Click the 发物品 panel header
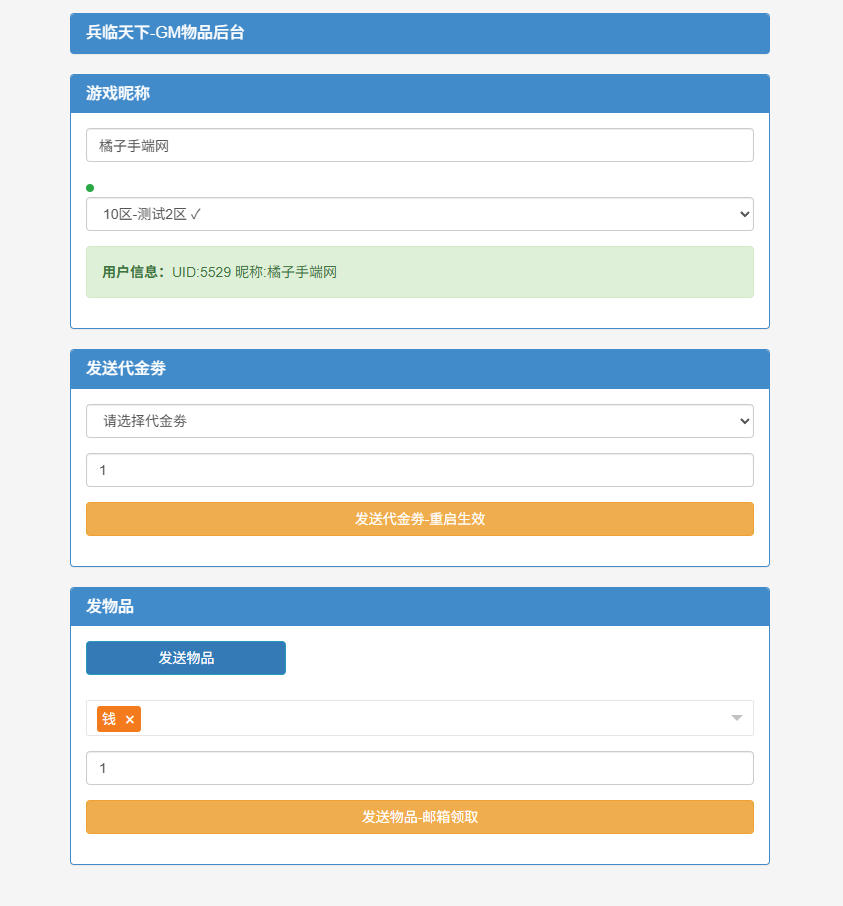Image resolution: width=843 pixels, height=906 pixels. (419, 607)
